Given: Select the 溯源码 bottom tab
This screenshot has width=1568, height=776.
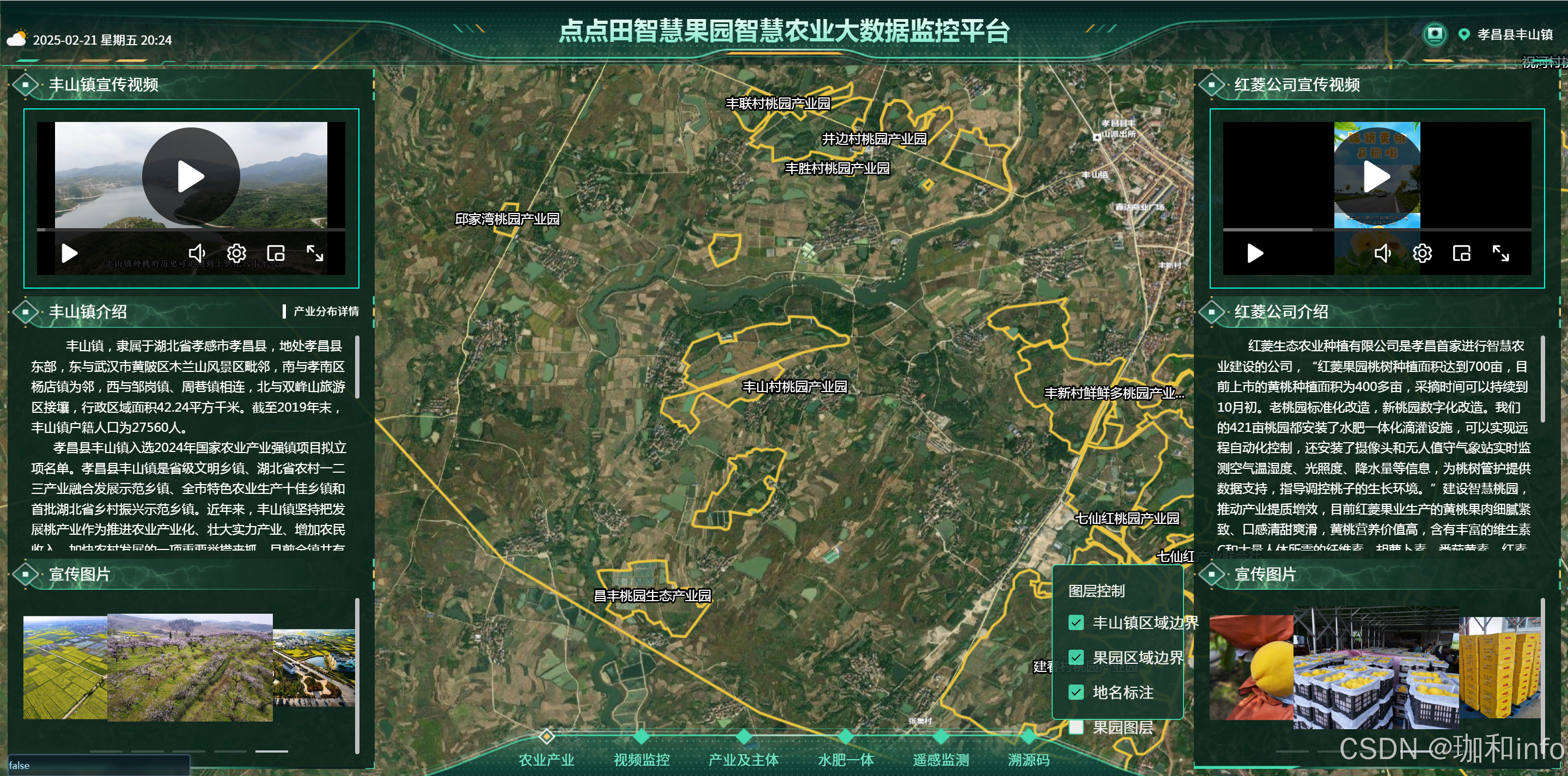Looking at the screenshot, I should point(1028,759).
